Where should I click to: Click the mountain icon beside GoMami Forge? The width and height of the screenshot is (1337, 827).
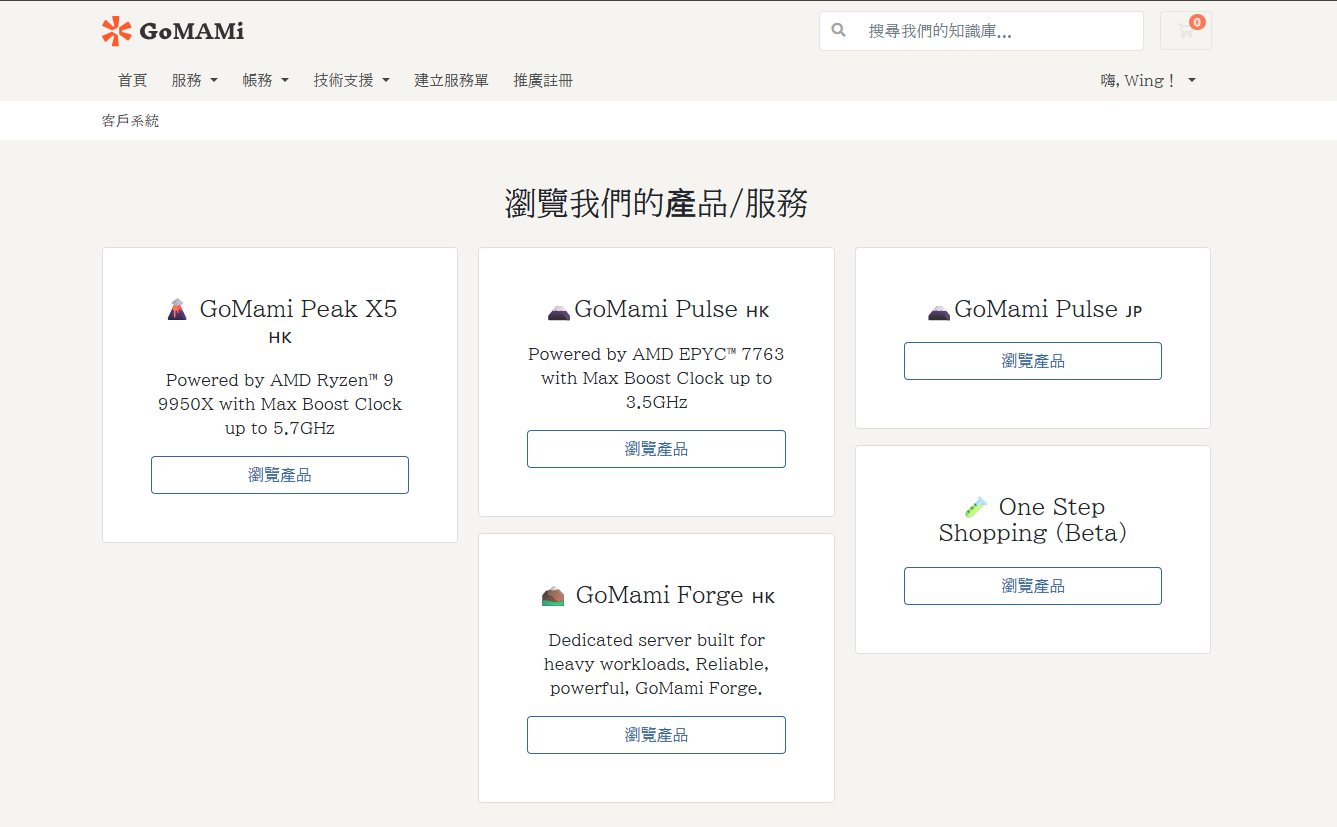553,597
